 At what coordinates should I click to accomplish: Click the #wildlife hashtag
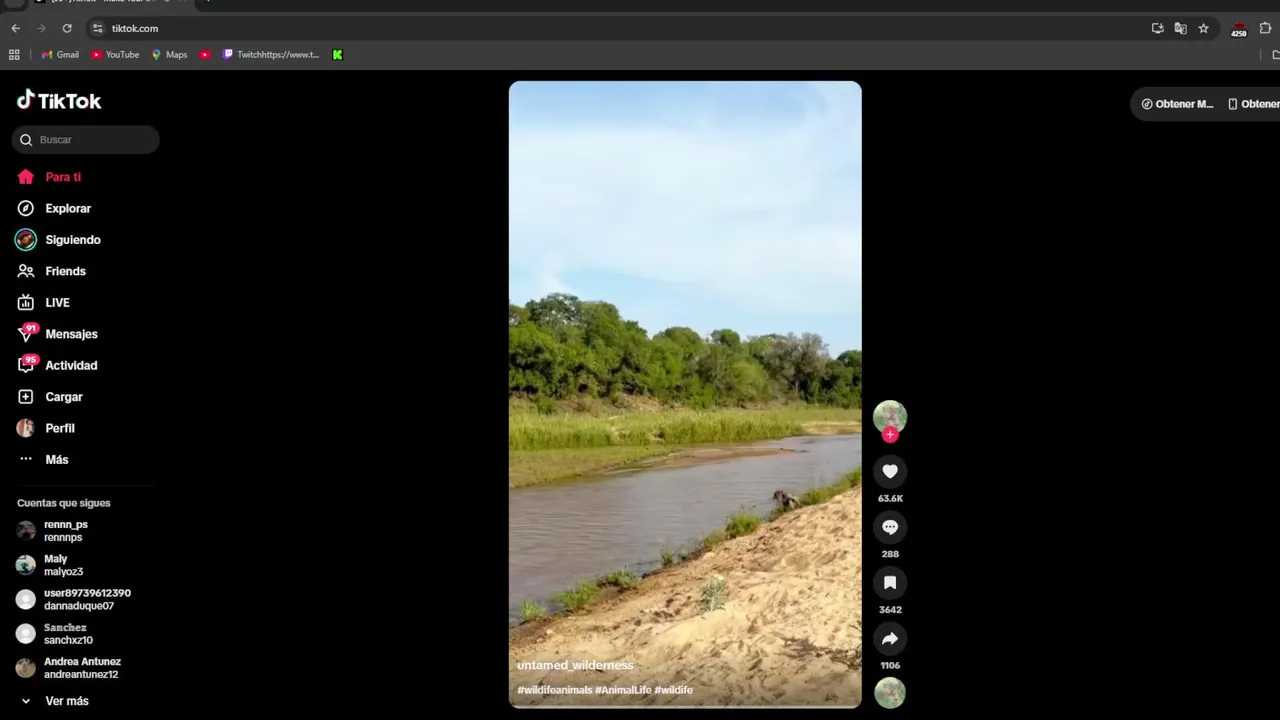(x=673, y=690)
